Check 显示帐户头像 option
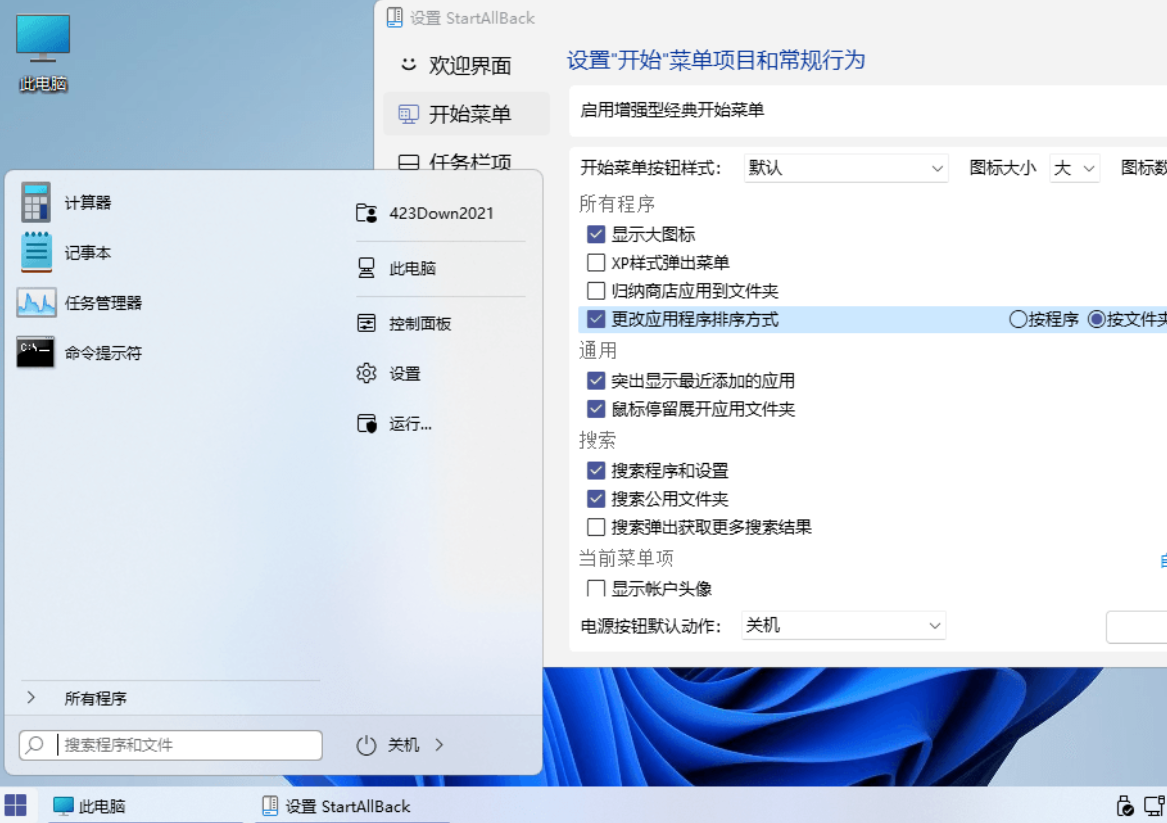This screenshot has height=823, width=1167. [x=595, y=589]
